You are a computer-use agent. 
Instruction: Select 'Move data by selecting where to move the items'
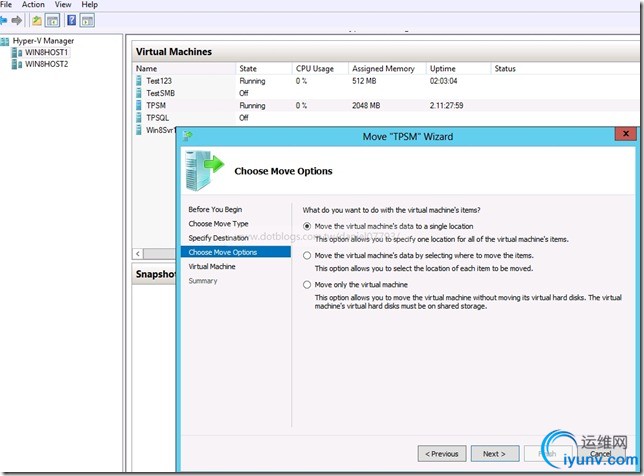click(307, 255)
